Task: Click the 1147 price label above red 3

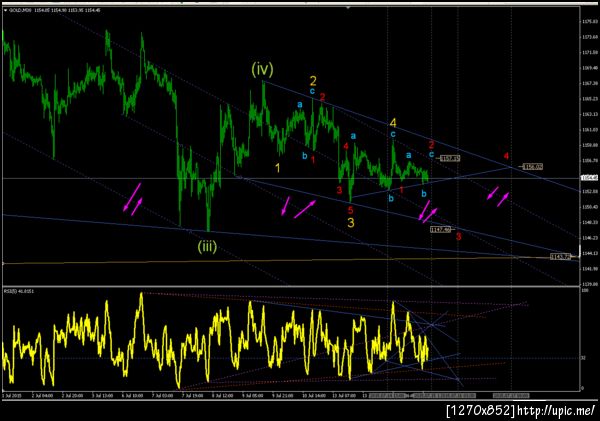Action: click(x=440, y=229)
